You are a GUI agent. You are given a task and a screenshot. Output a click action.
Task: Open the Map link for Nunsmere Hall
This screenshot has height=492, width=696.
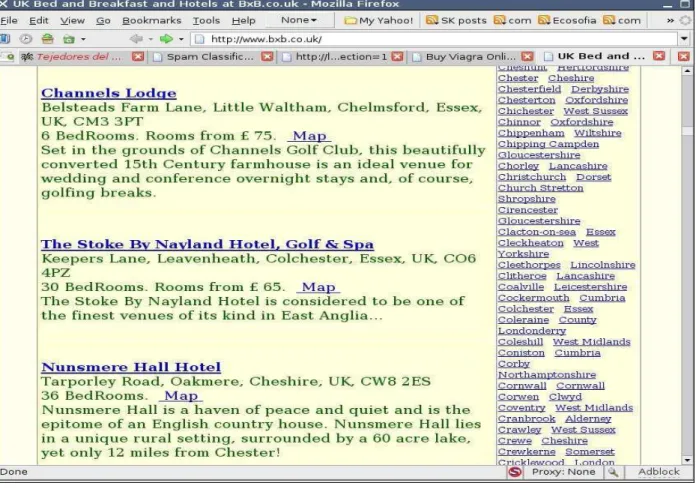[x=181, y=395]
